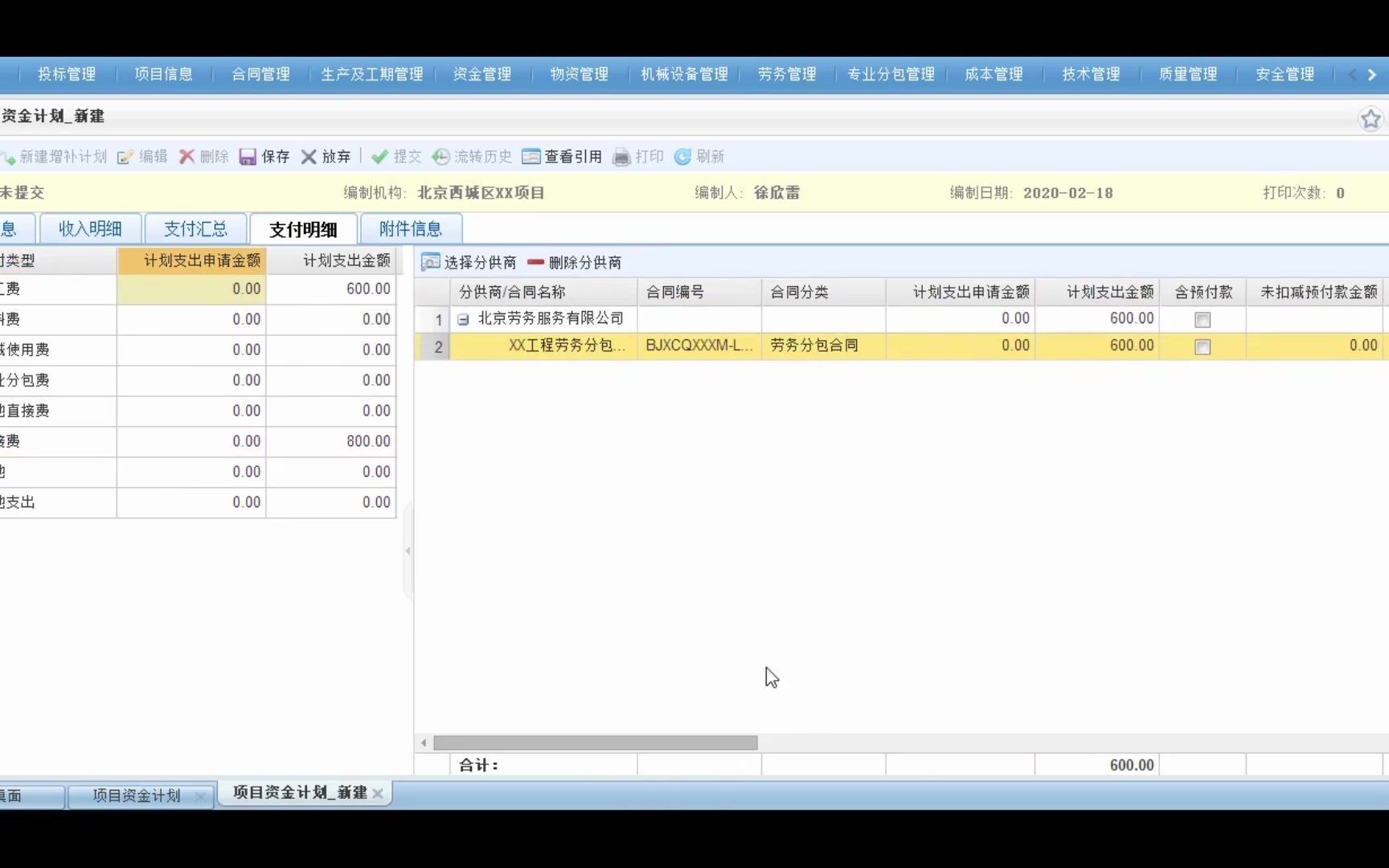Click the 合同编号 column header
Screen dimensions: 1389x868
699,292
